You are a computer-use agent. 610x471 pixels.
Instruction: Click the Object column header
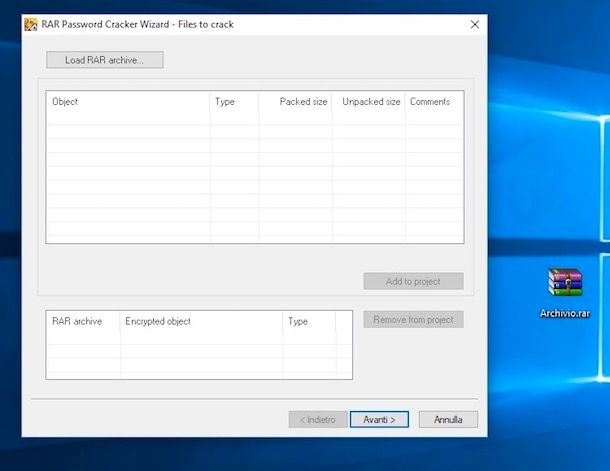[x=128, y=102]
